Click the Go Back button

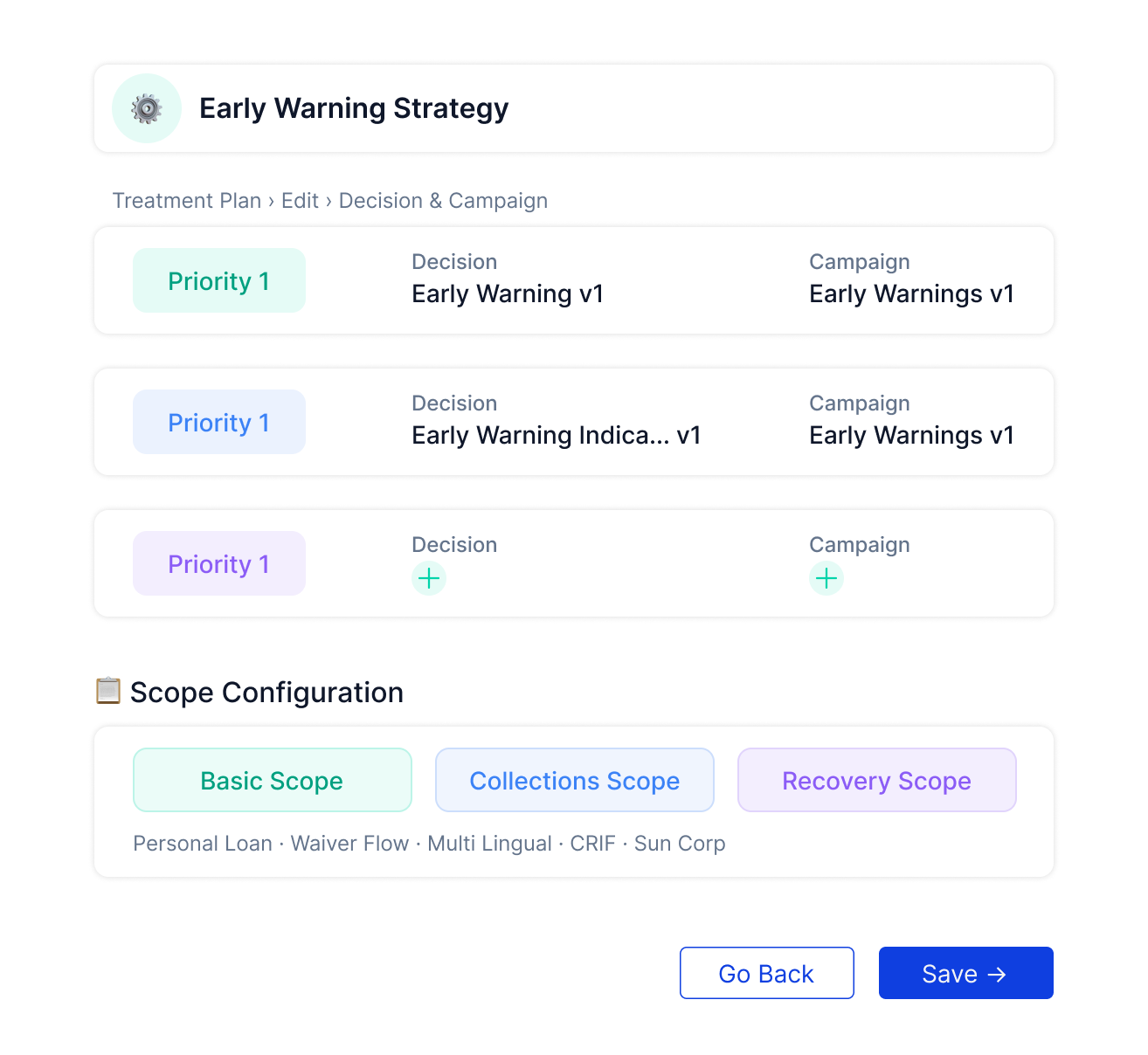[x=766, y=974]
